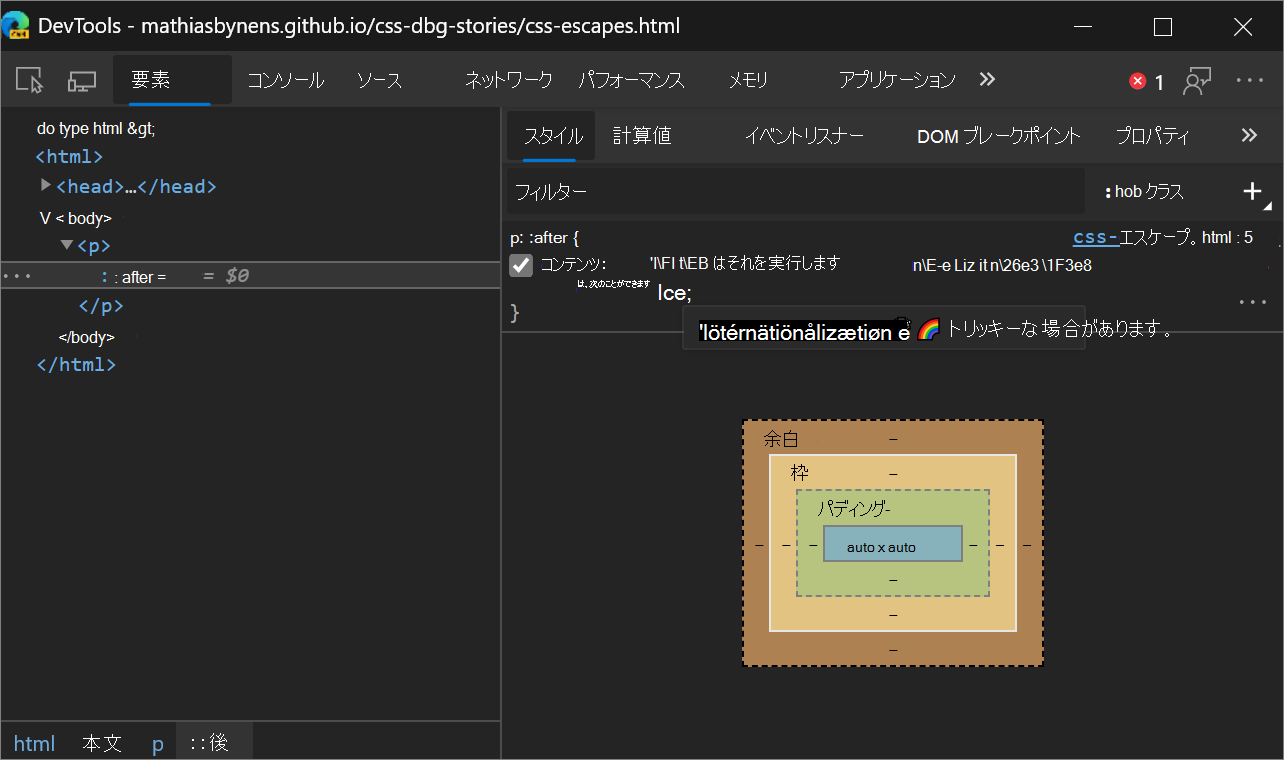The image size is (1284, 760).
Task: Select the プロパティ sidebar tab
Action: pos(1152,136)
